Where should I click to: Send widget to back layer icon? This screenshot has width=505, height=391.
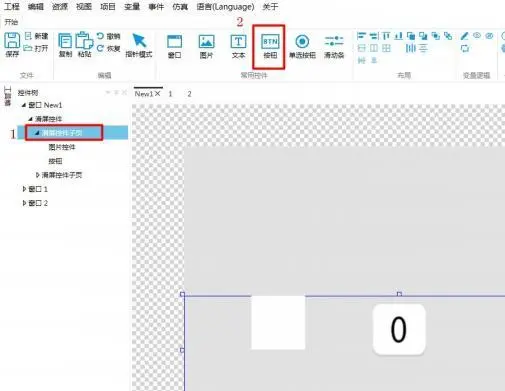pos(423,36)
